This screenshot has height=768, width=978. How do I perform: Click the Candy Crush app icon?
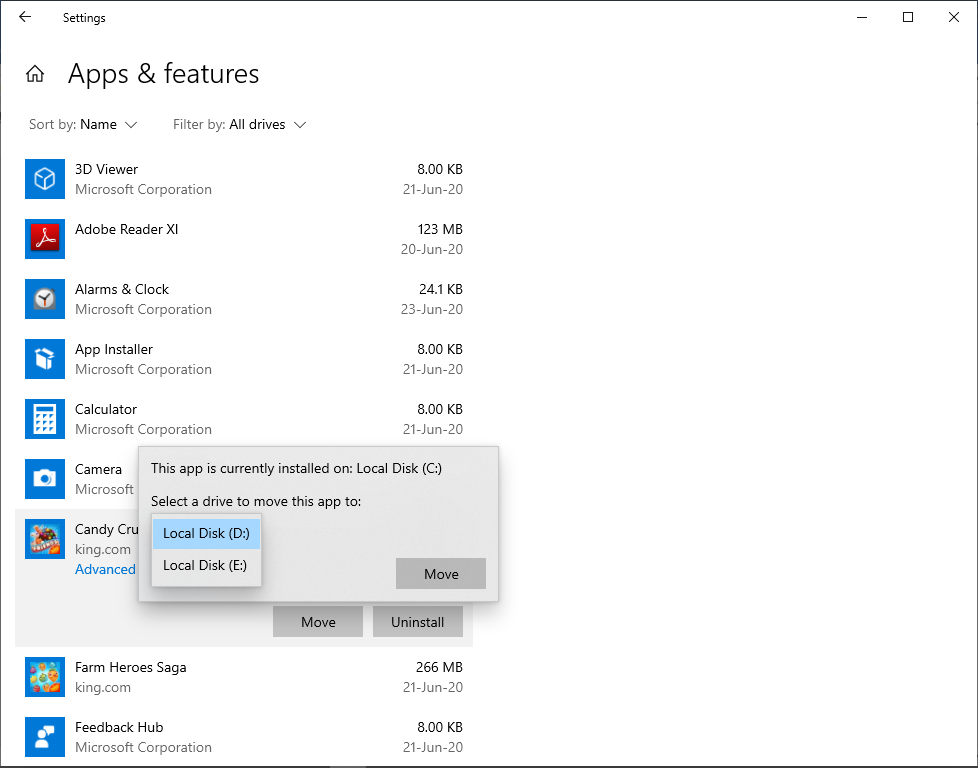(x=44, y=539)
